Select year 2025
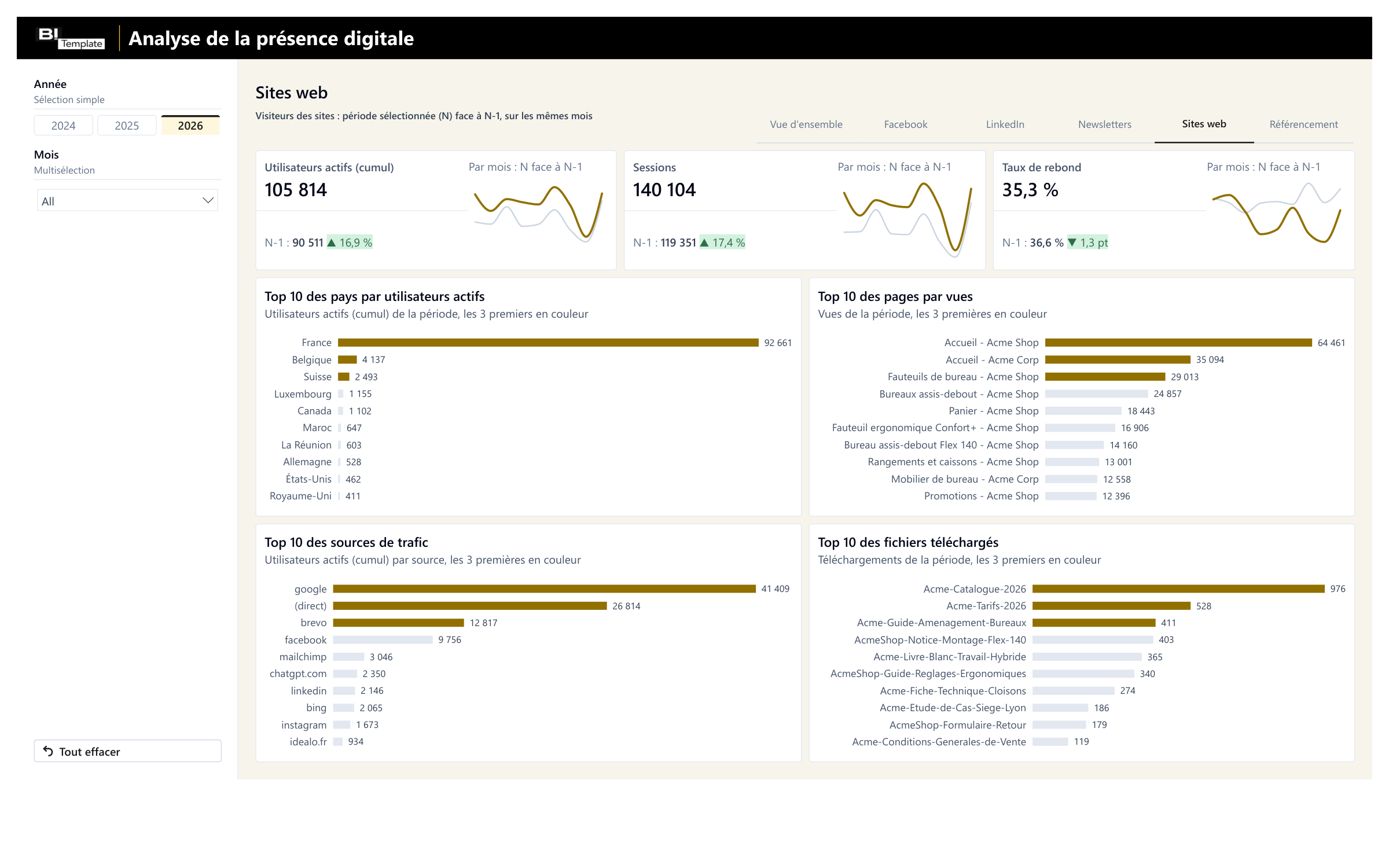Viewport: 1389px width, 868px height. pos(127,126)
